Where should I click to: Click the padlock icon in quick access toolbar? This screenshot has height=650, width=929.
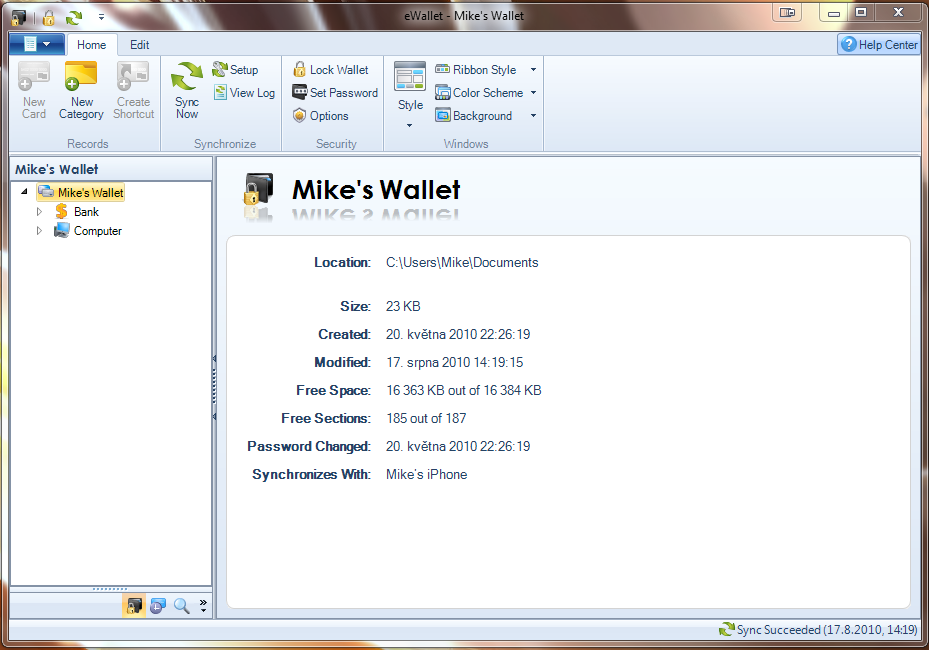tap(48, 17)
